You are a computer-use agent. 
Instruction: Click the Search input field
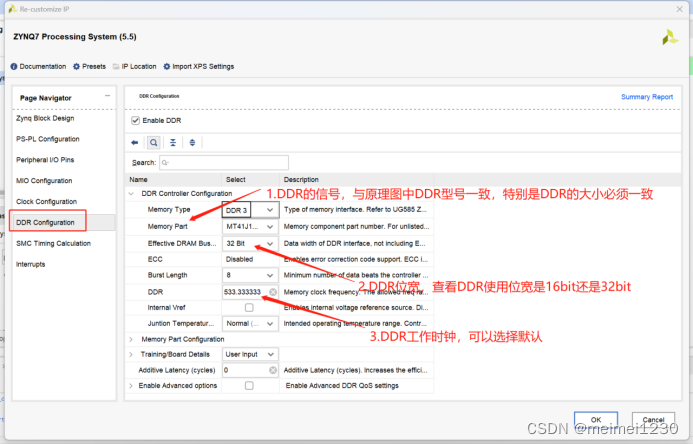point(224,163)
